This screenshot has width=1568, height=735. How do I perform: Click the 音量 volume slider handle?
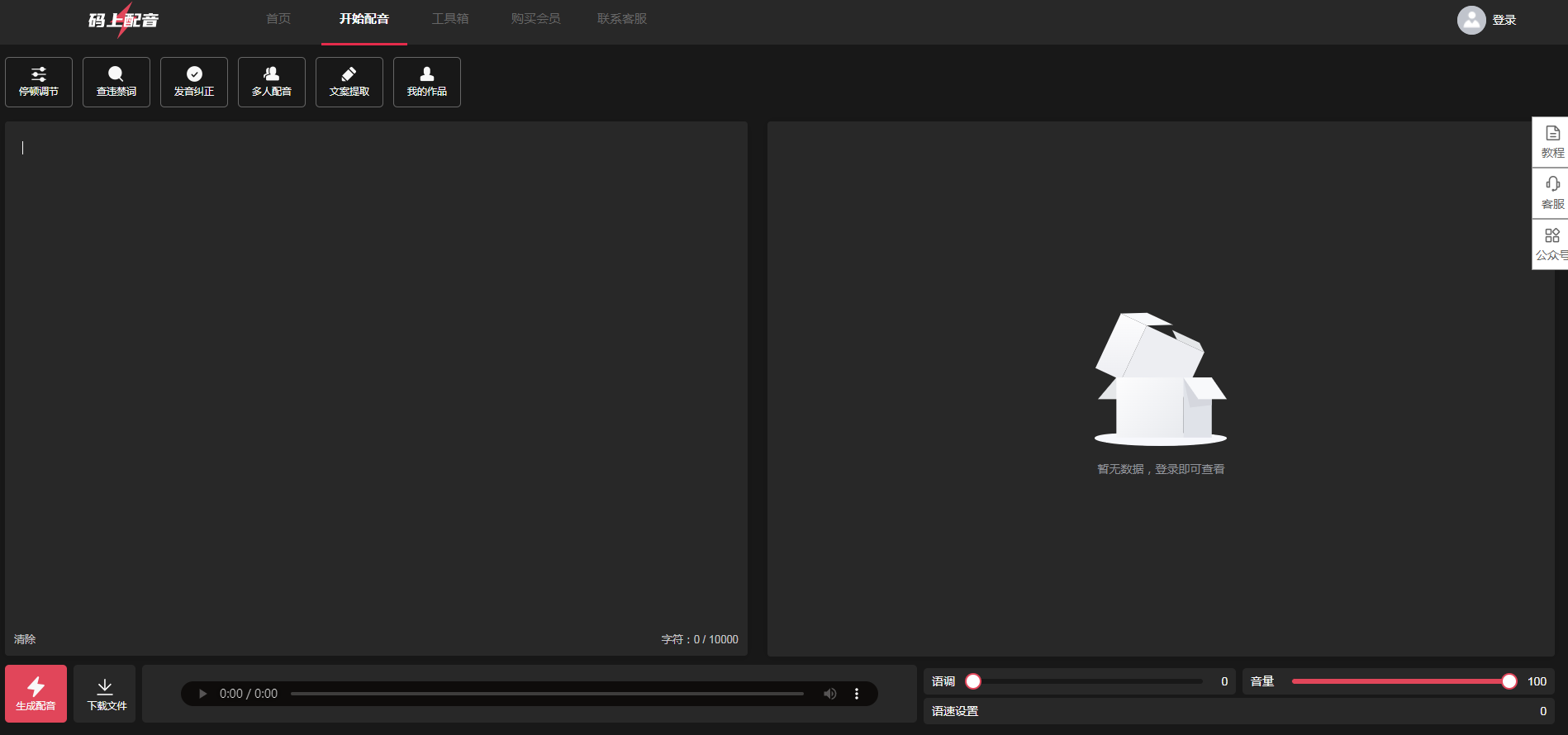coord(1509,681)
